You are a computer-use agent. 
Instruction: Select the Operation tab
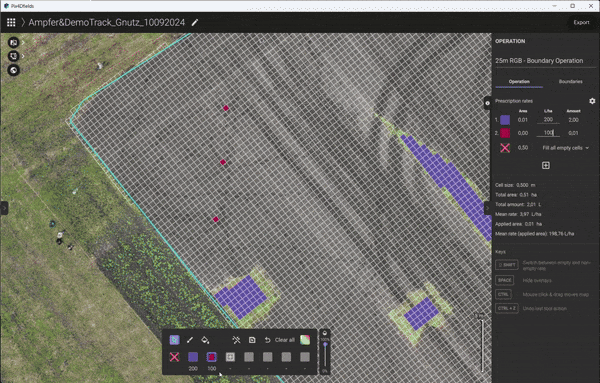pos(519,81)
